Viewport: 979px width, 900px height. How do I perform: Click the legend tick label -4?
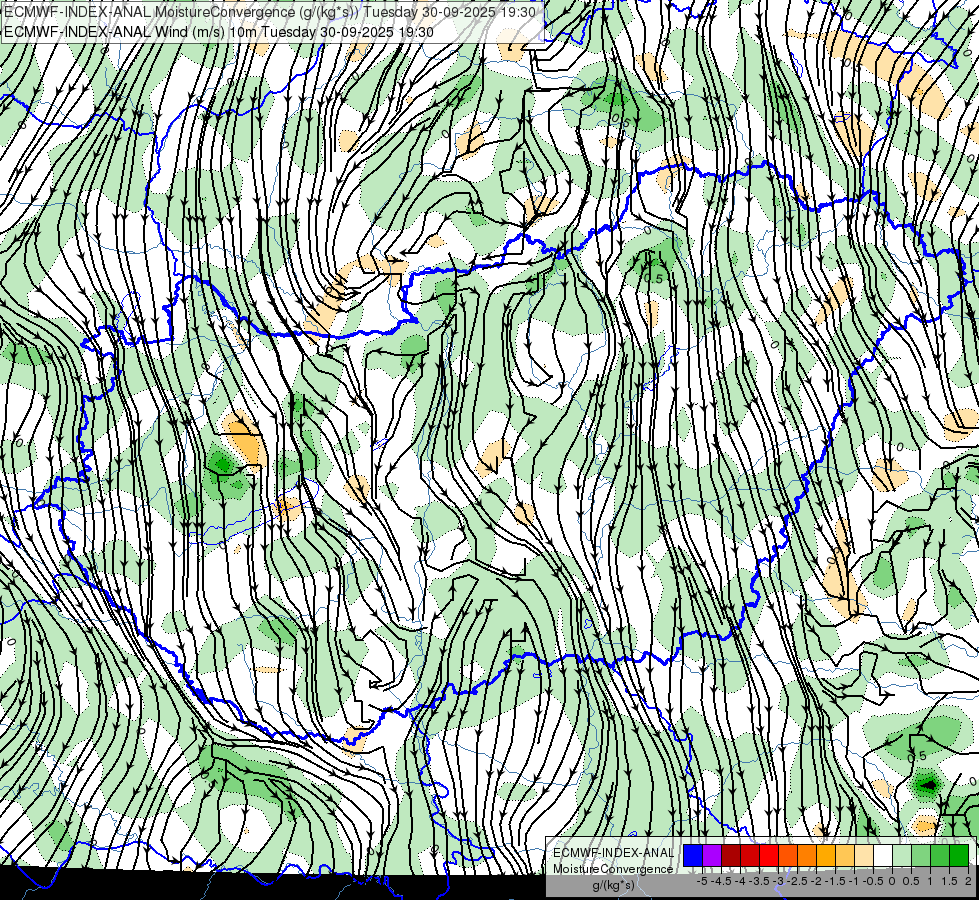[x=740, y=881]
